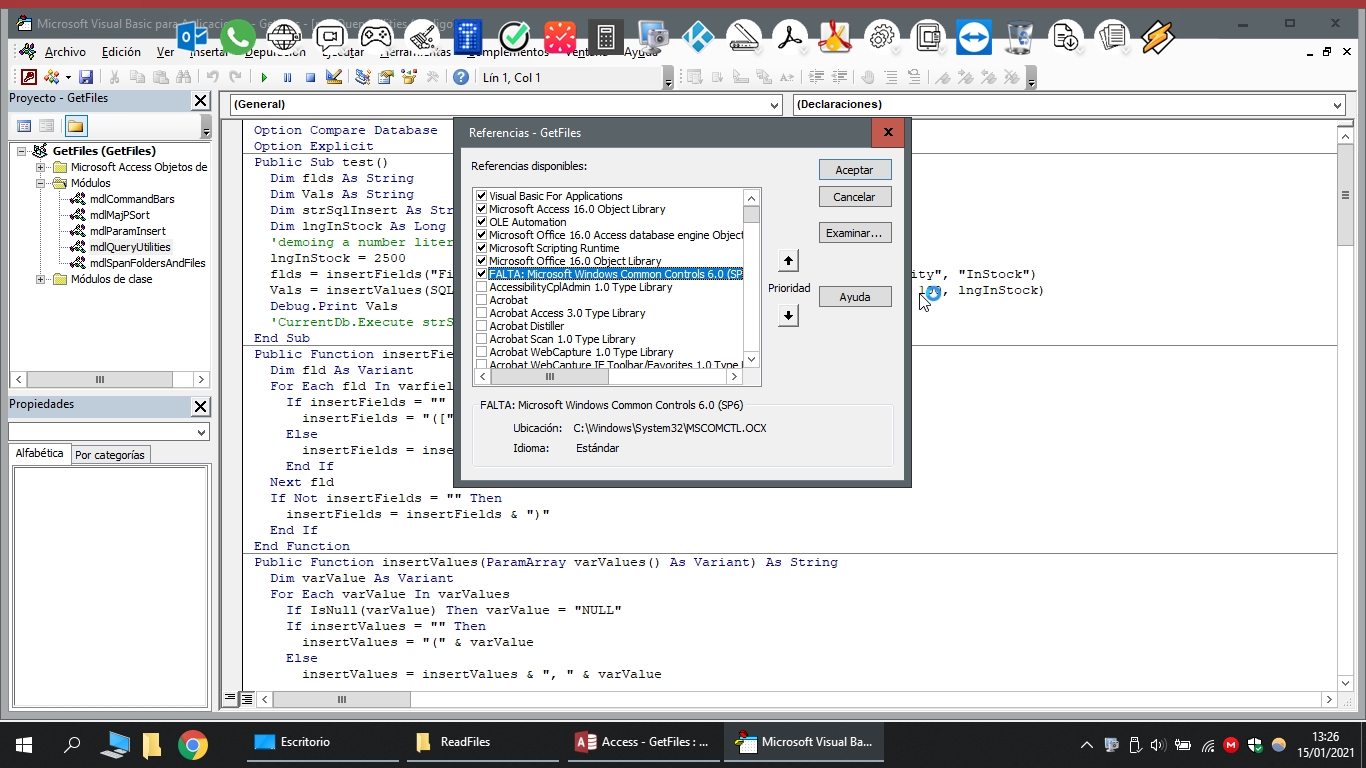The width and height of the screenshot is (1366, 768).
Task: Click the Project panel horizontal scrollbar
Action: 109,380
